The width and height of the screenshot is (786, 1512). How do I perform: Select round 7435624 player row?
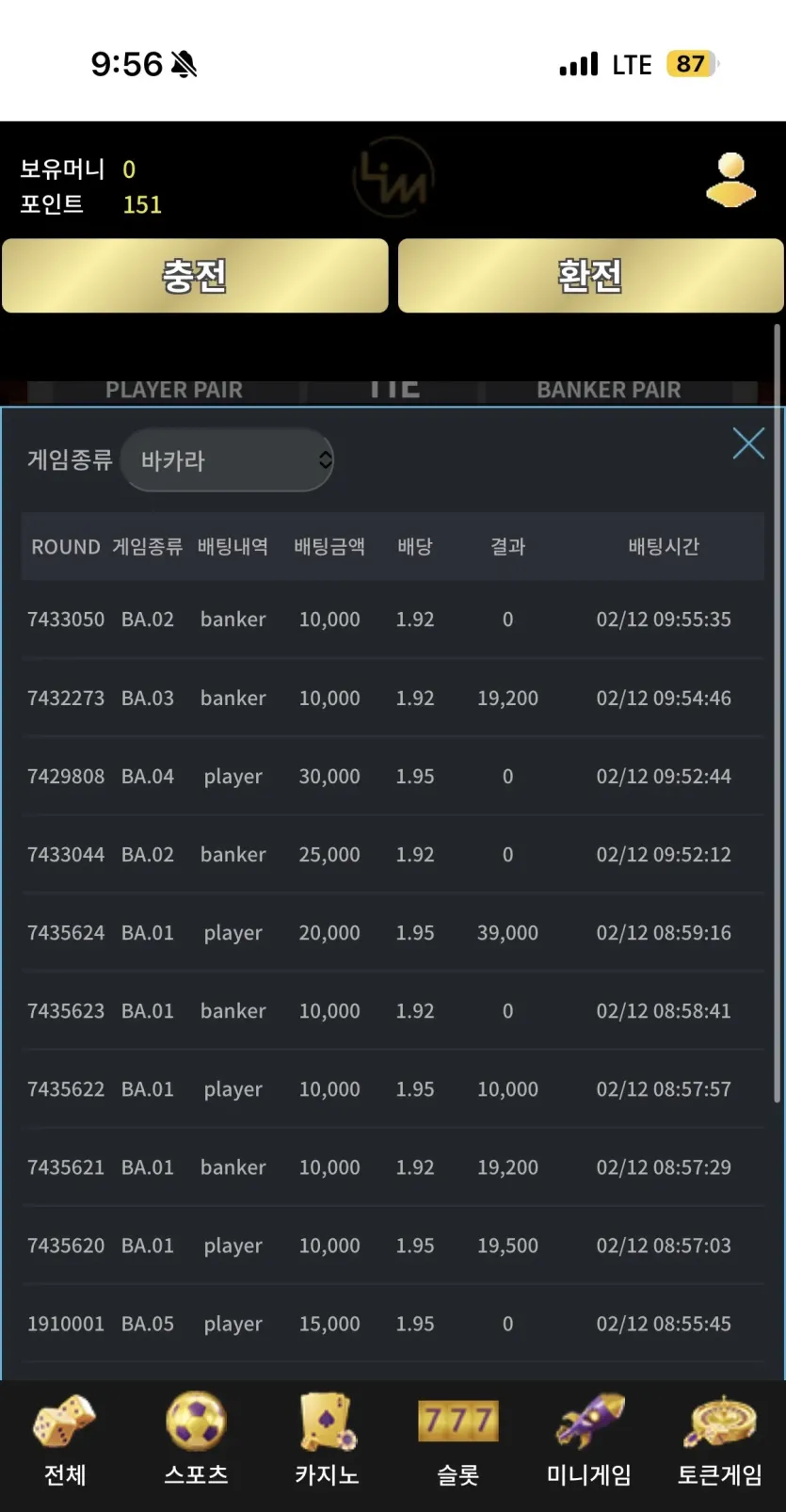[393, 932]
